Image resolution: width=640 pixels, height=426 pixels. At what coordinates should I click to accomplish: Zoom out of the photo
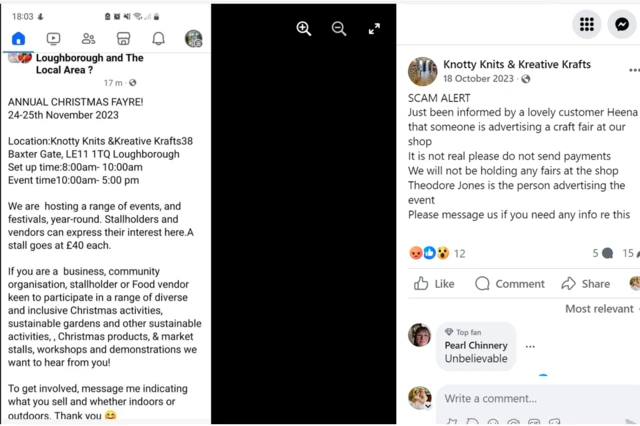tap(339, 29)
